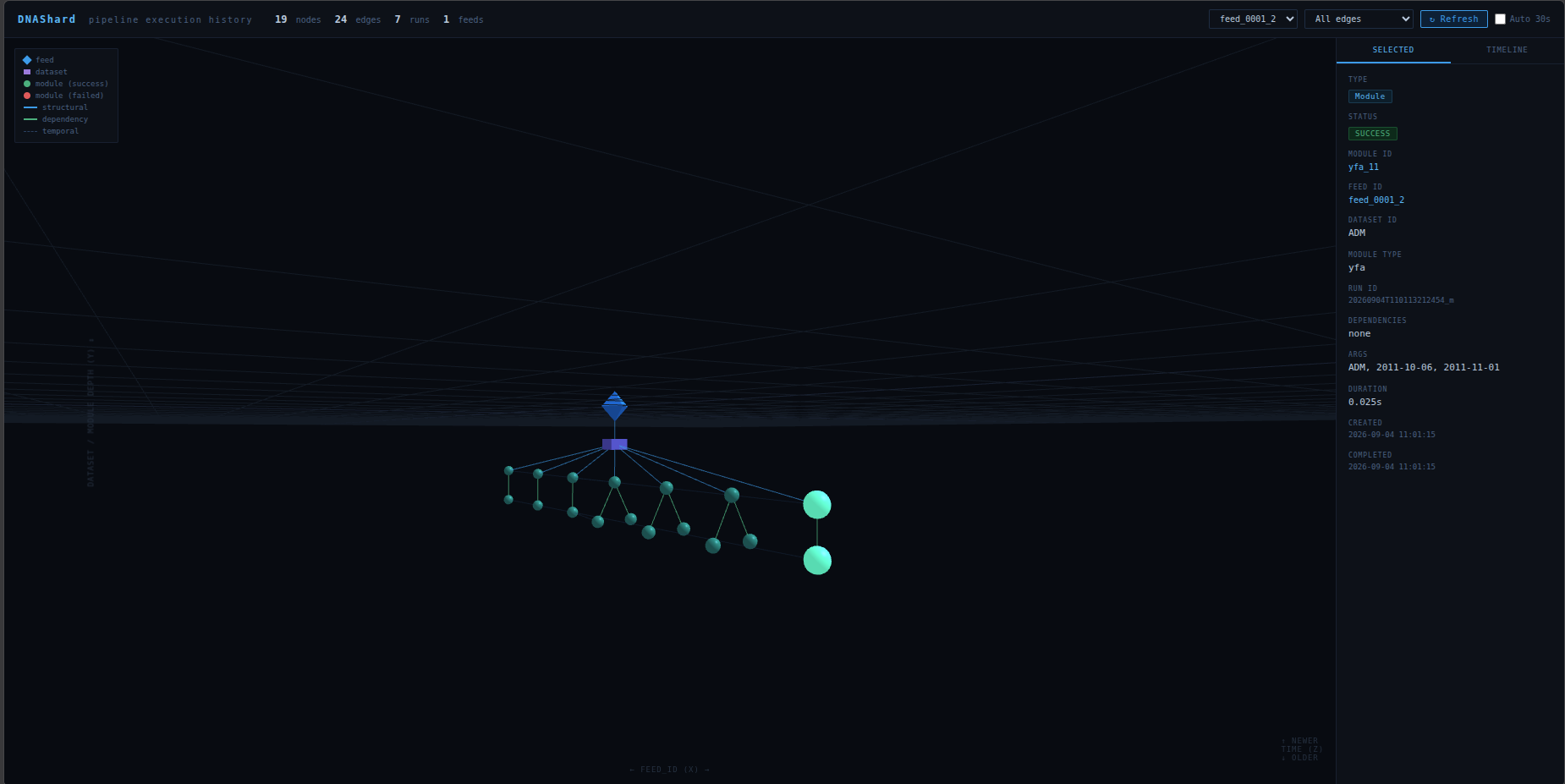Click the 1 feeds counter in header
Image resolution: width=1565 pixels, height=784 pixels.
pyautogui.click(x=464, y=19)
